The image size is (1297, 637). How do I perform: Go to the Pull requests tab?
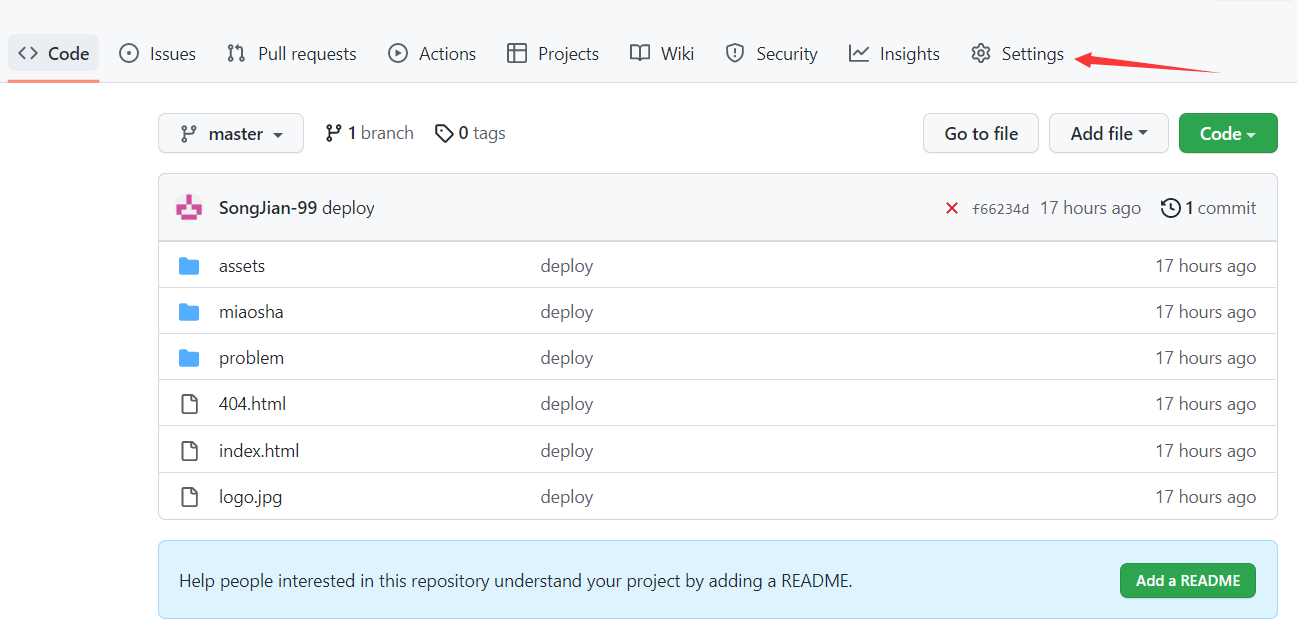pyautogui.click(x=291, y=54)
